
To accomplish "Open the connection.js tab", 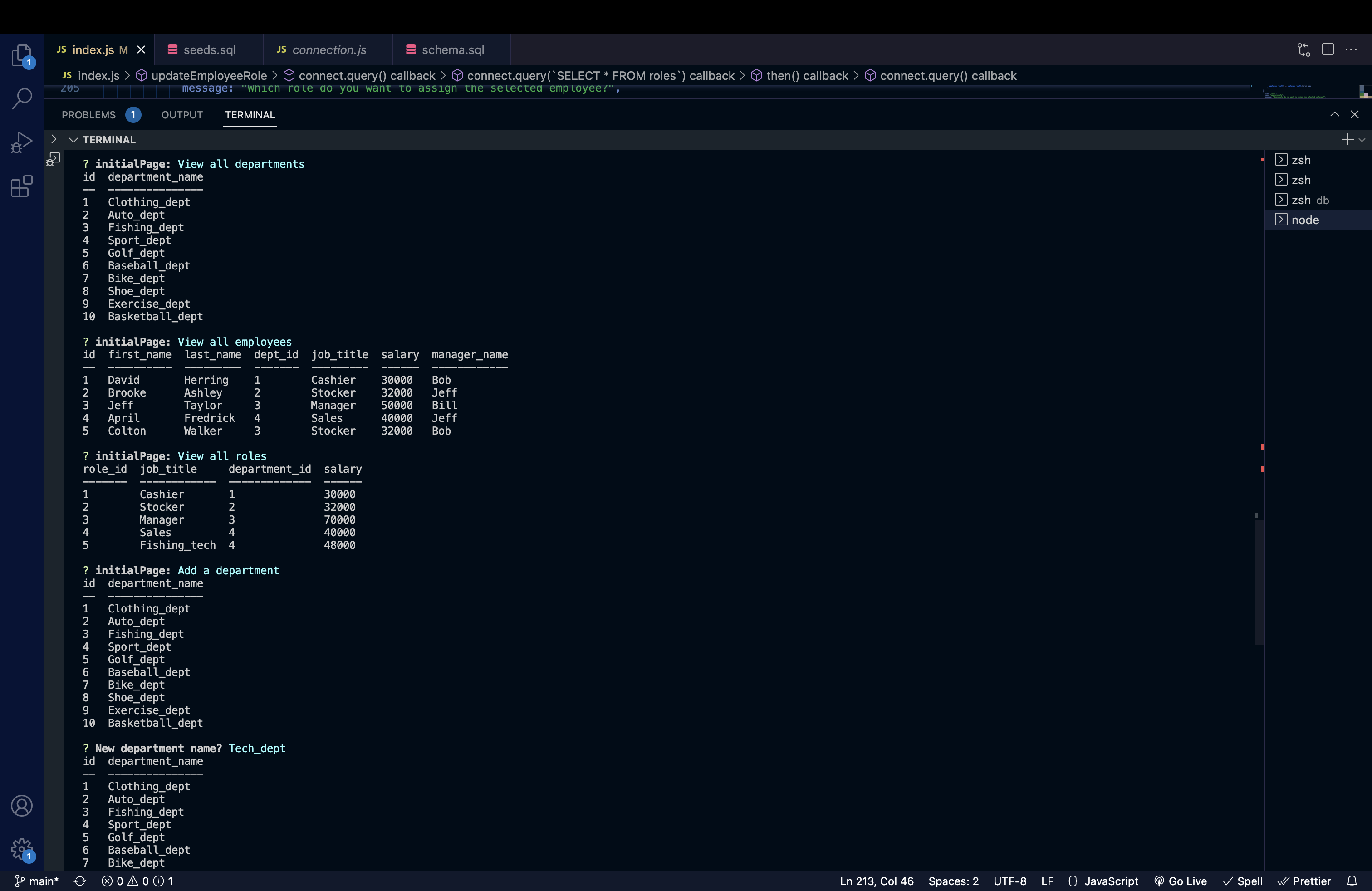I will [328, 49].
